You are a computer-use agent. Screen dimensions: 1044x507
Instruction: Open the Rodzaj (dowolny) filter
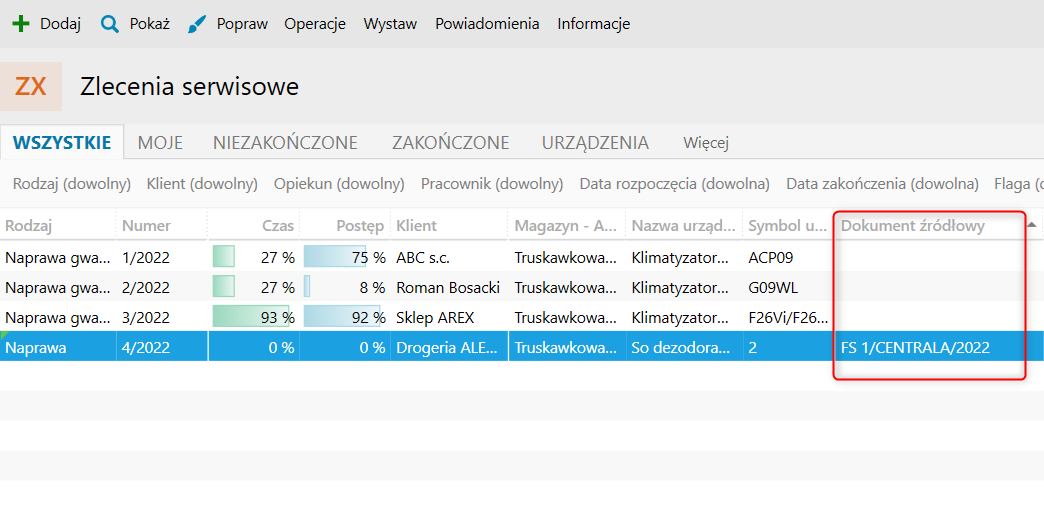pyautogui.click(x=72, y=184)
